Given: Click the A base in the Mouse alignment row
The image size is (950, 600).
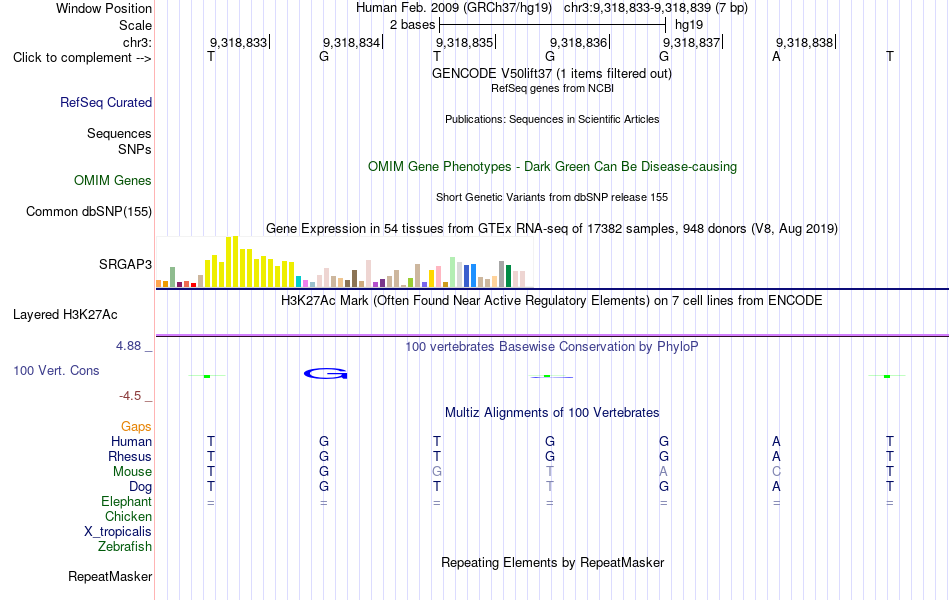Looking at the screenshot, I should click(663, 472).
